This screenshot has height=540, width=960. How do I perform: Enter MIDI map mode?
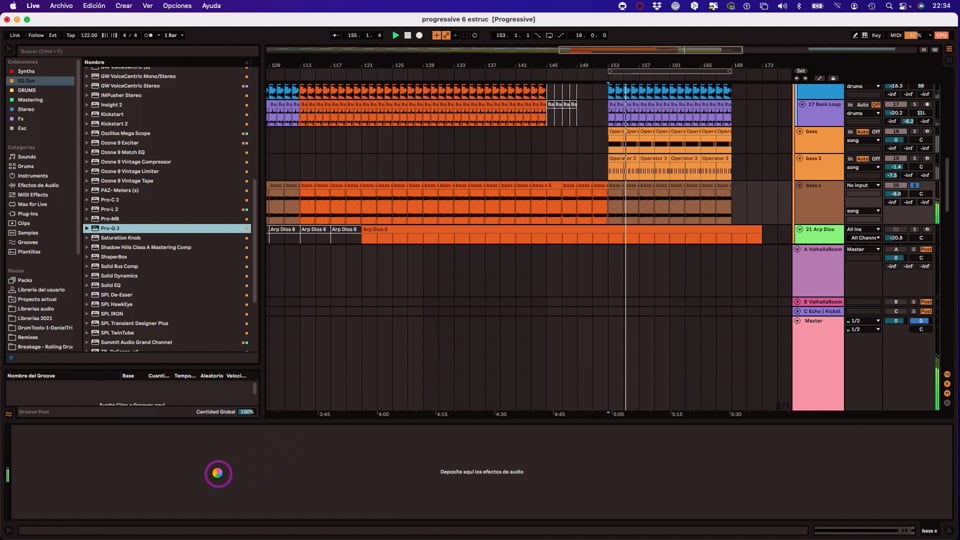point(895,36)
